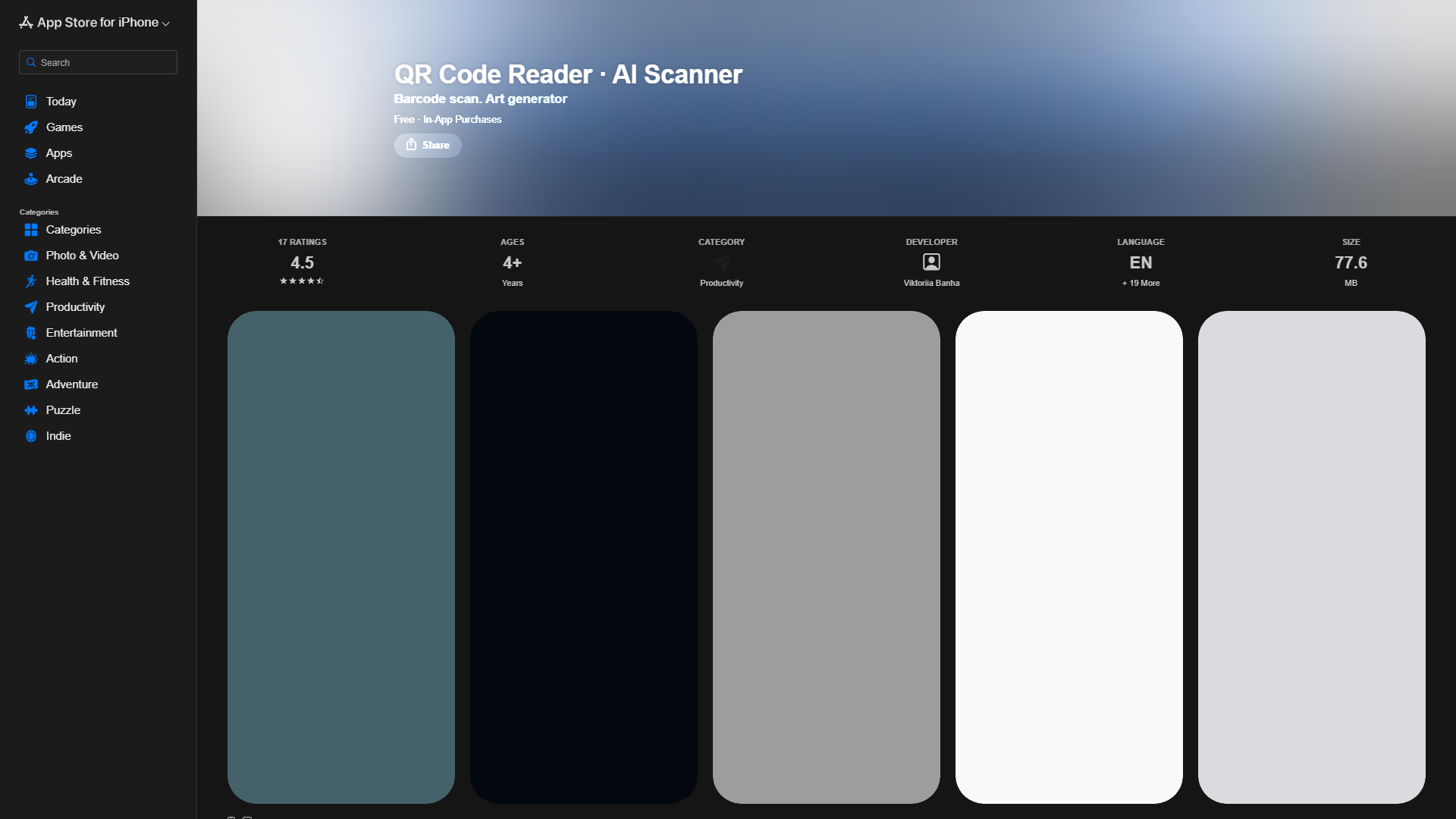This screenshot has height=819, width=1456.
Task: Click the QR Code Reader · AI Scanner title
Action: coord(568,74)
